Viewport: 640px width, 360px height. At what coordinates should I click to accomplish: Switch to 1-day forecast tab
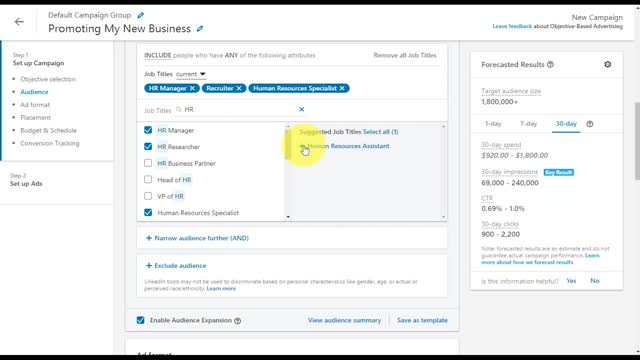click(493, 124)
